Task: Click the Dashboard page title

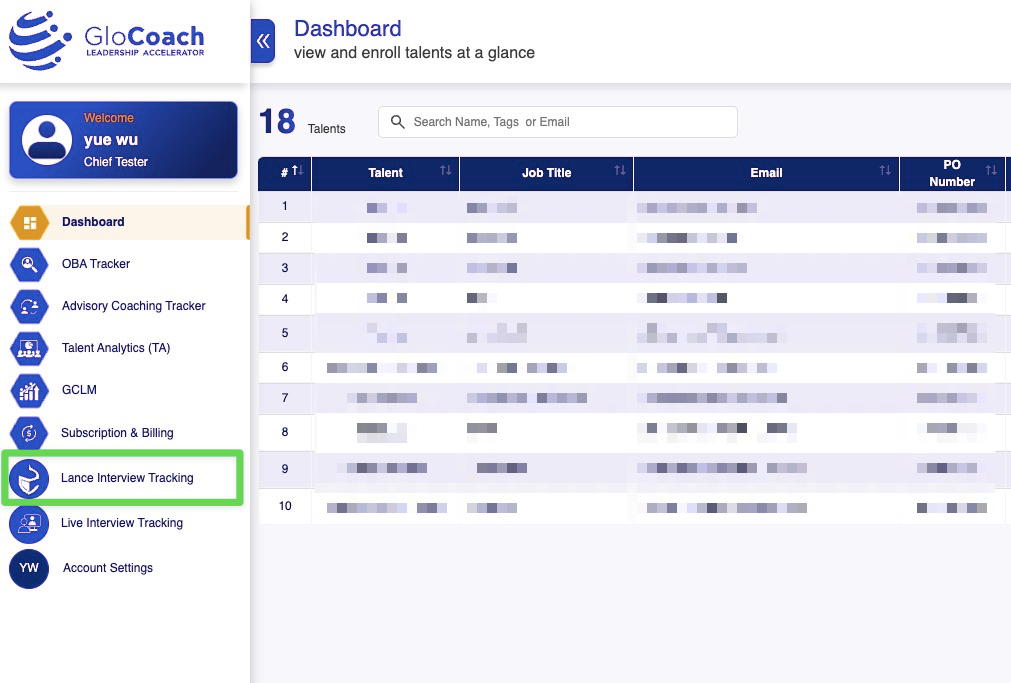Action: pyautogui.click(x=348, y=28)
